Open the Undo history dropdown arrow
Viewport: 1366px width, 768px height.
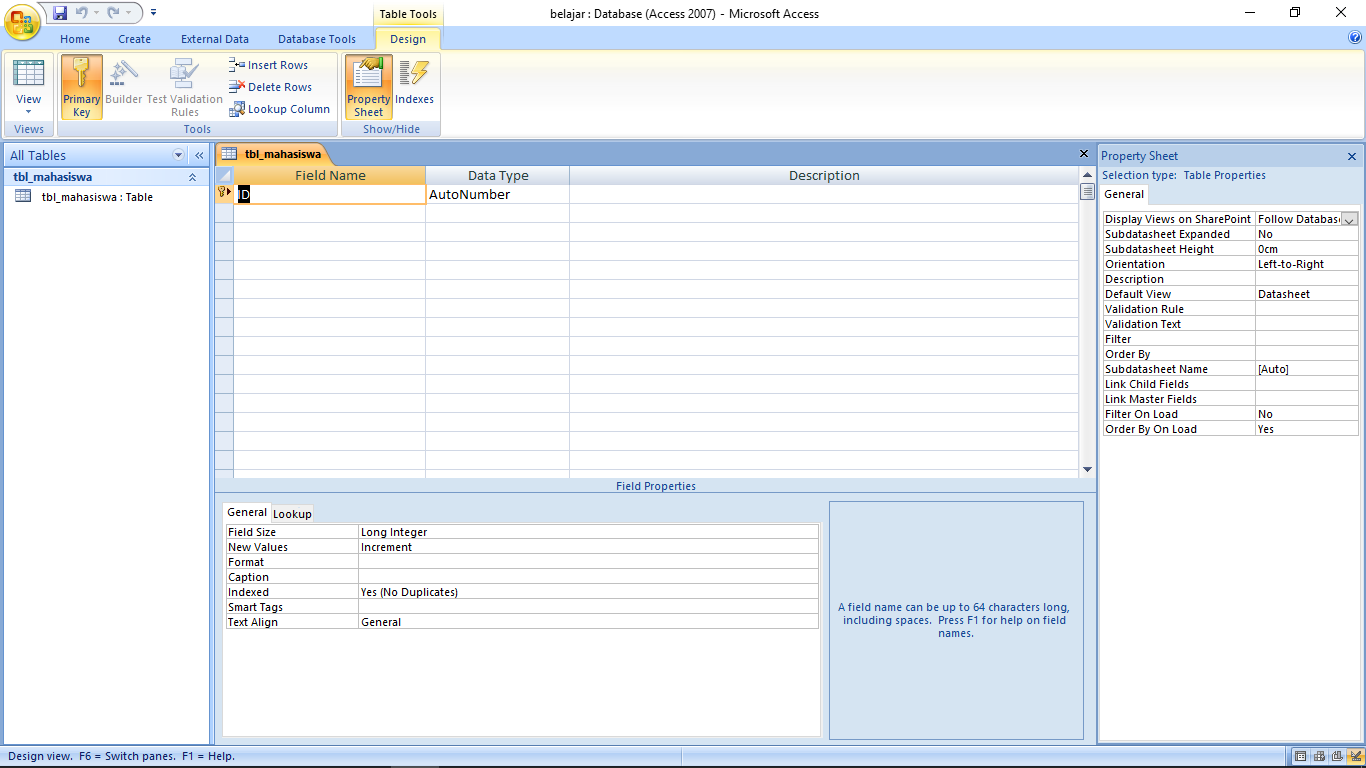click(96, 13)
